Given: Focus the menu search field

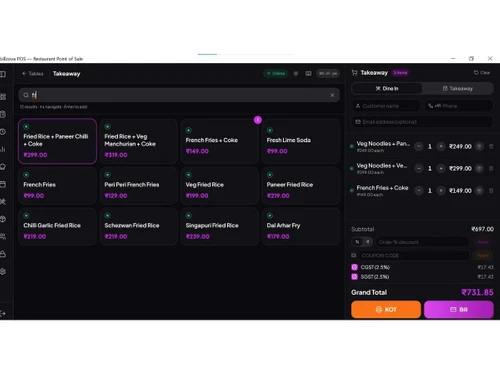Looking at the screenshot, I should point(179,95).
